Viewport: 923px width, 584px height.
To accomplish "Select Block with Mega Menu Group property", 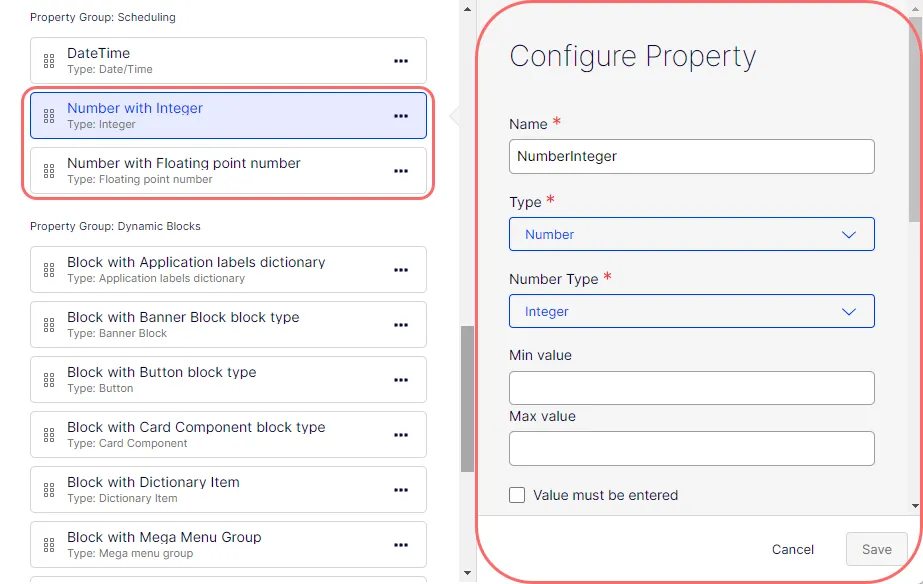I will [228, 545].
